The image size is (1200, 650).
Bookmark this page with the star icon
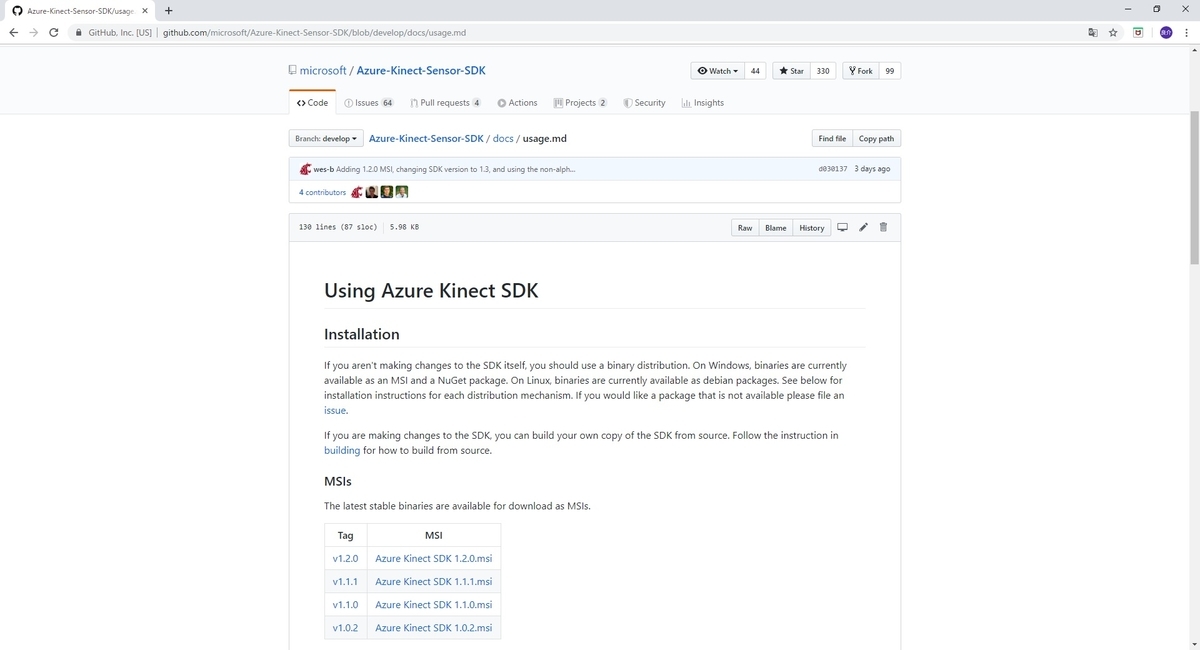click(x=1113, y=32)
